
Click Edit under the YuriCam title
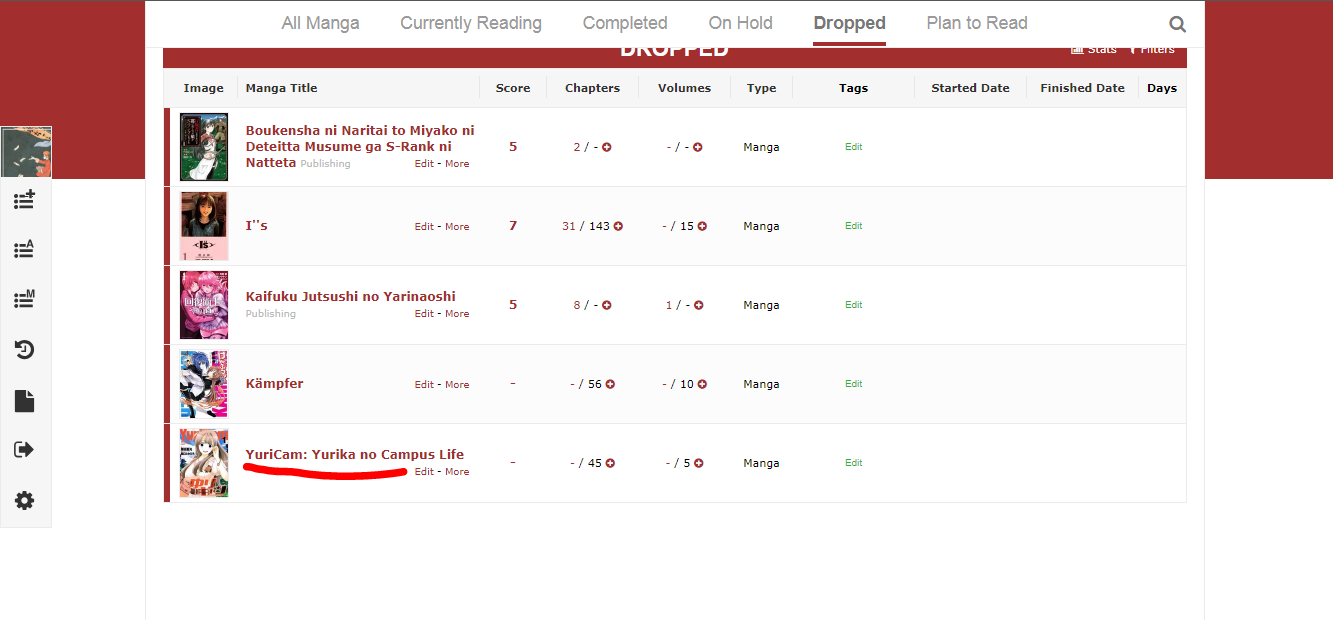coord(425,472)
